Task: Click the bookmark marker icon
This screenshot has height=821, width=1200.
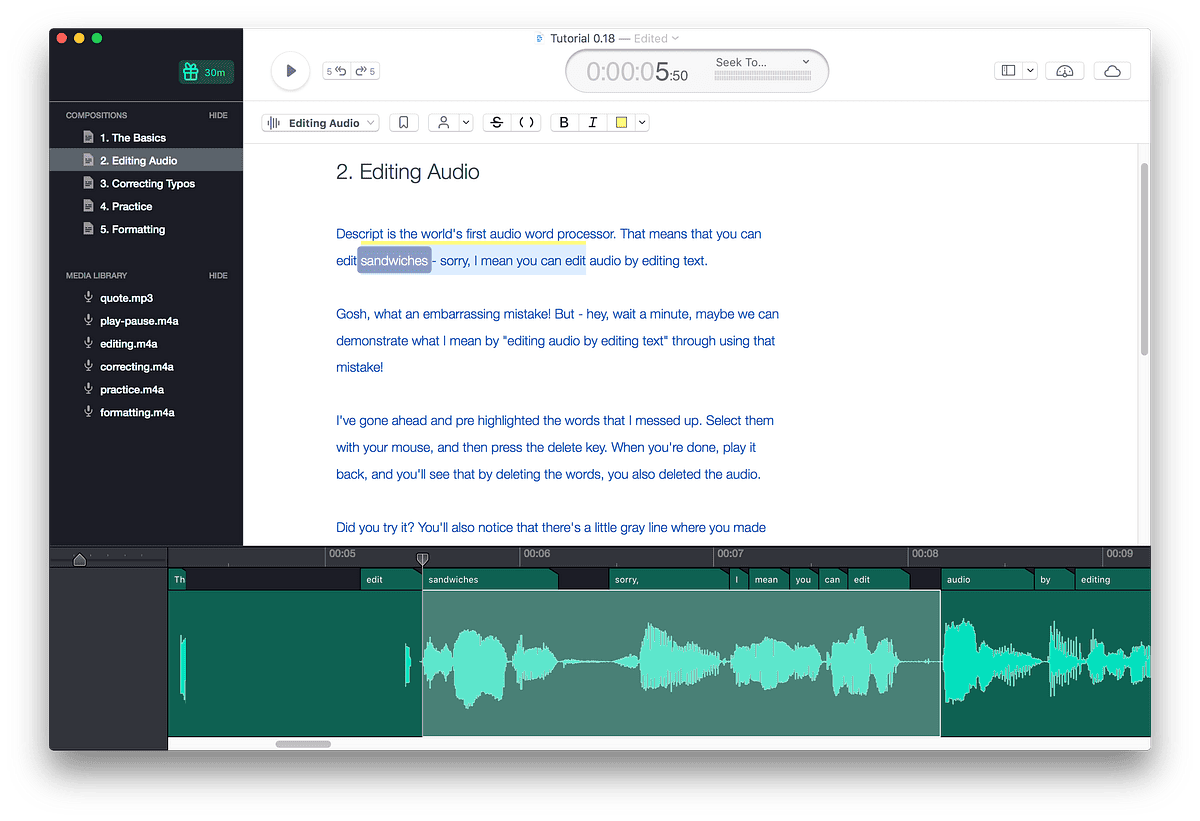Action: click(x=403, y=123)
